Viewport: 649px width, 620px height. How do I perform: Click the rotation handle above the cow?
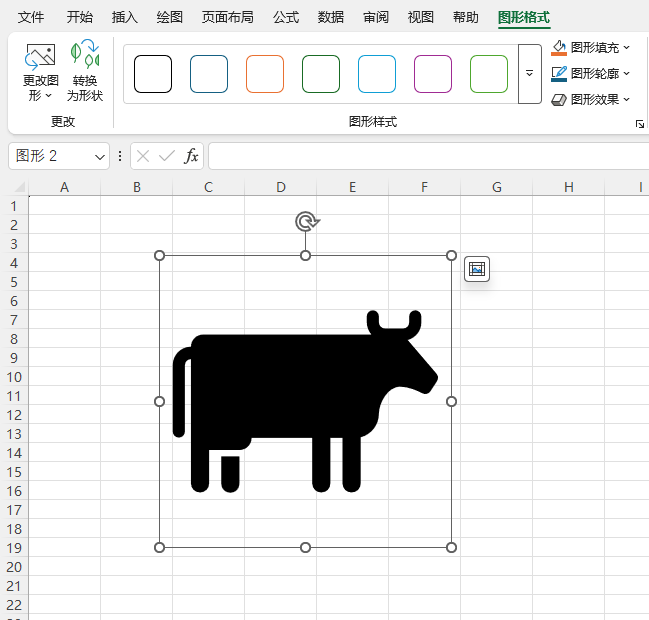pyautogui.click(x=307, y=221)
